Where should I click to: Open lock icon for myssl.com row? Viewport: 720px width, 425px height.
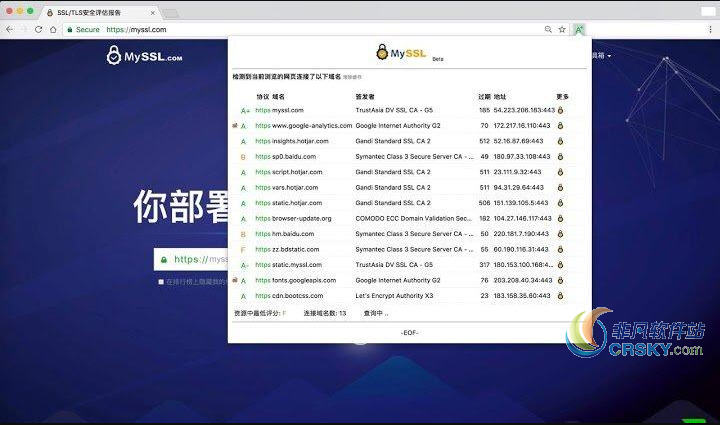(560, 110)
